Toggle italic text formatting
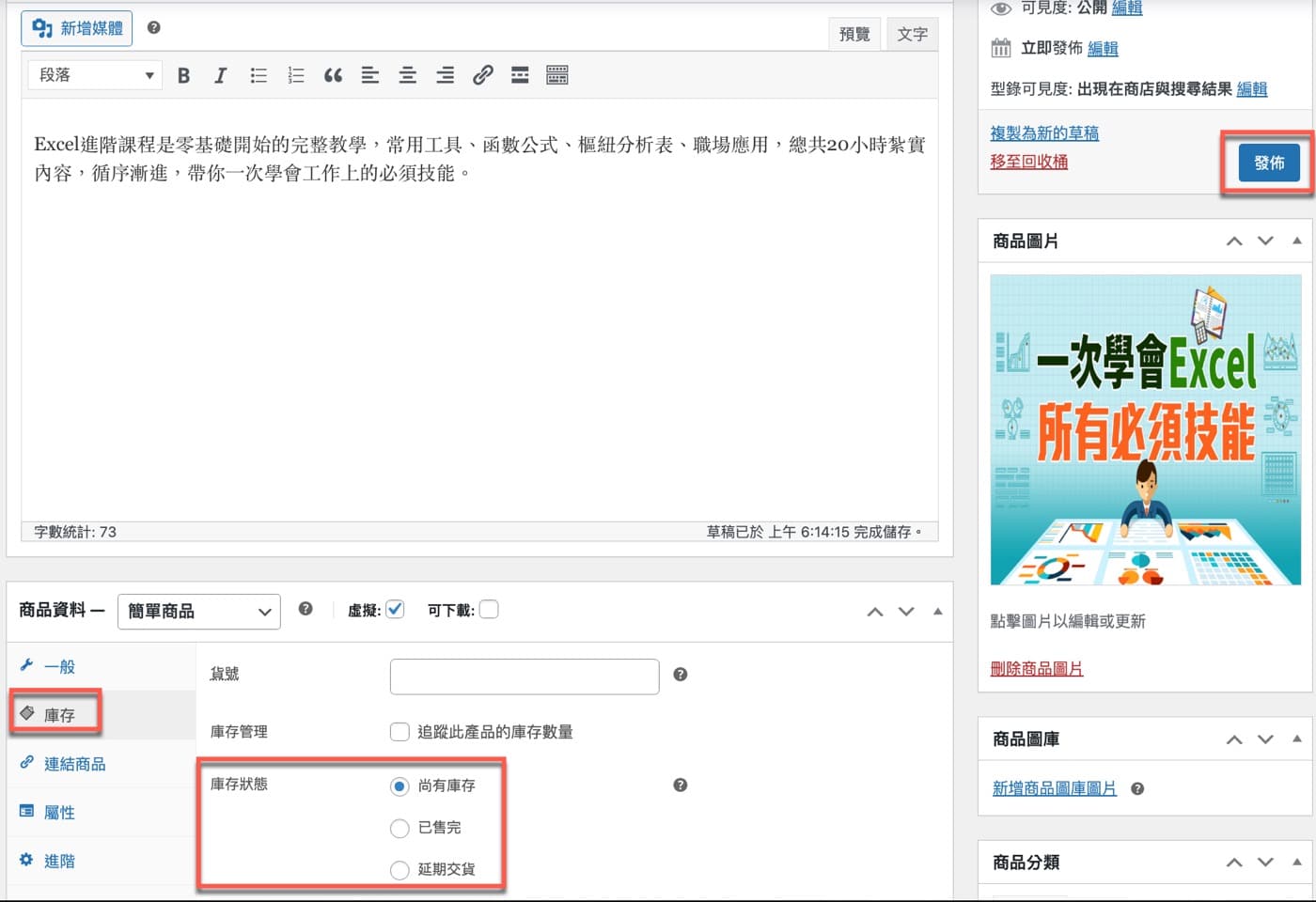Screen dimensions: 1316x902 tap(220, 75)
